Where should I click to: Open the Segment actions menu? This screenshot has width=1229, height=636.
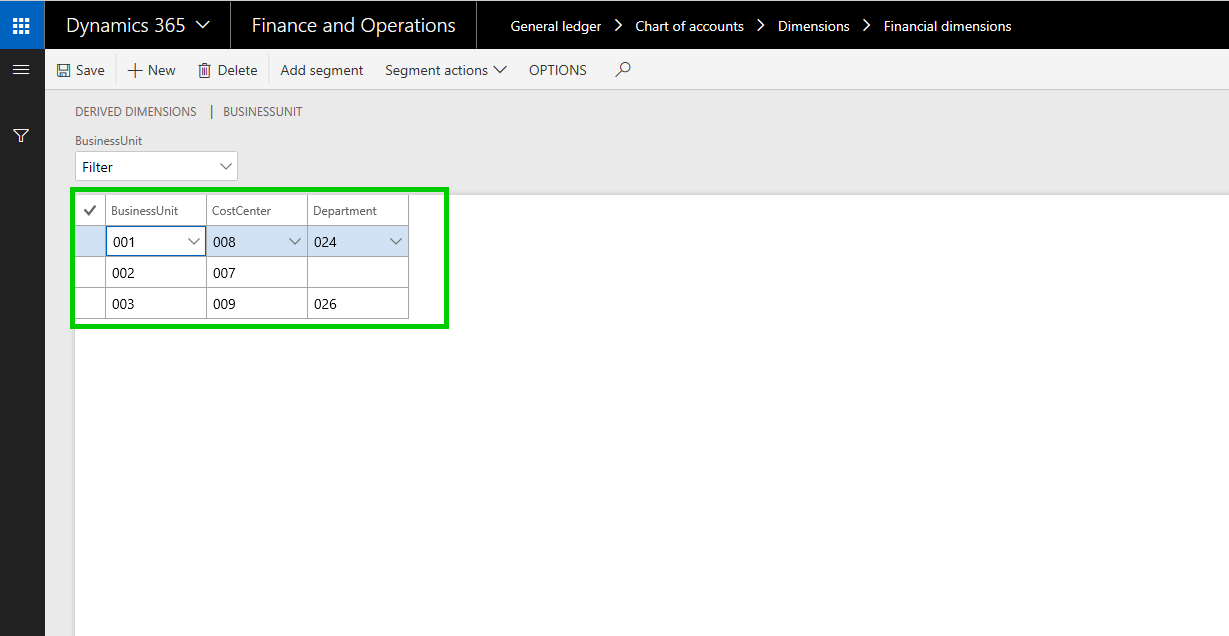(x=446, y=71)
